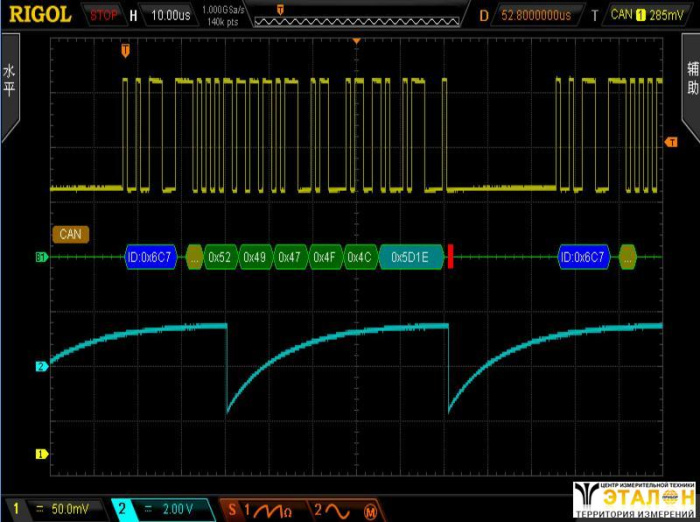Toggle channel 1 via its 50.0mV label
The image size is (700, 522).
coord(57,511)
